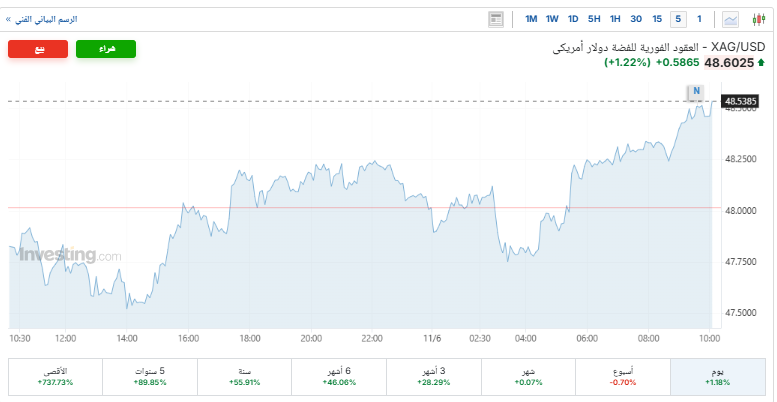Click the red Sell (بيع) button

coord(38,49)
